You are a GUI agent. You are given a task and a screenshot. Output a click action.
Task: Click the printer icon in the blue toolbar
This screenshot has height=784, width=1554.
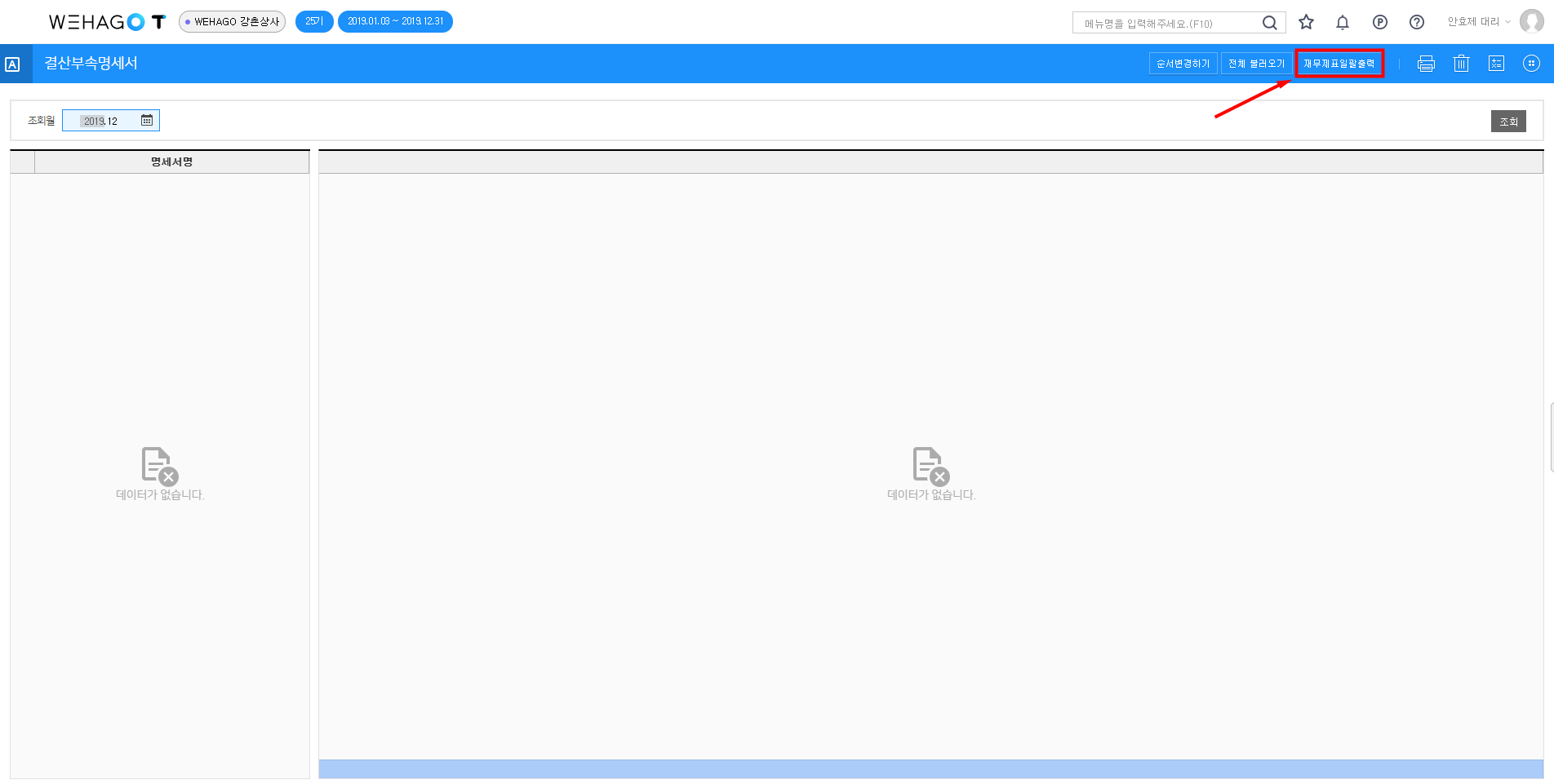[x=1426, y=64]
